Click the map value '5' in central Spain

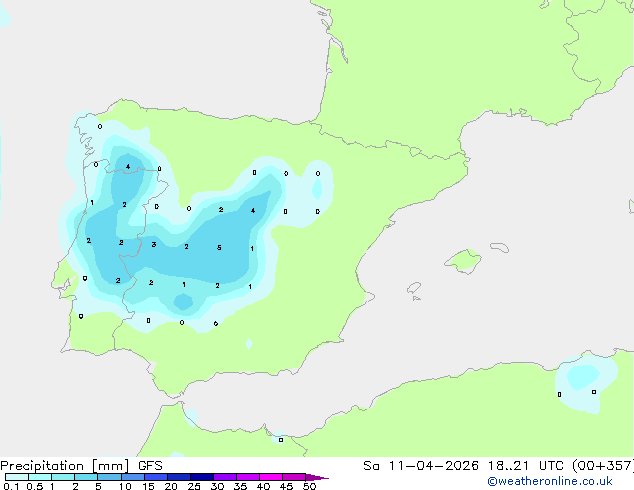pyautogui.click(x=219, y=247)
